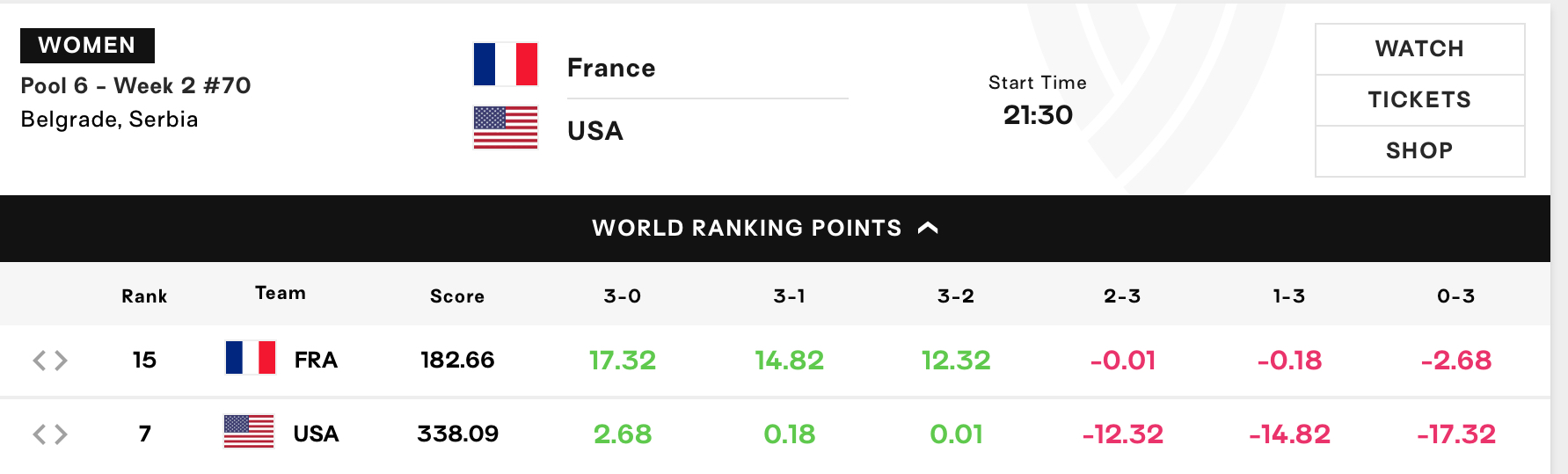Click the USA flag in ranking table
This screenshot has width=1568, height=474.
tap(249, 432)
